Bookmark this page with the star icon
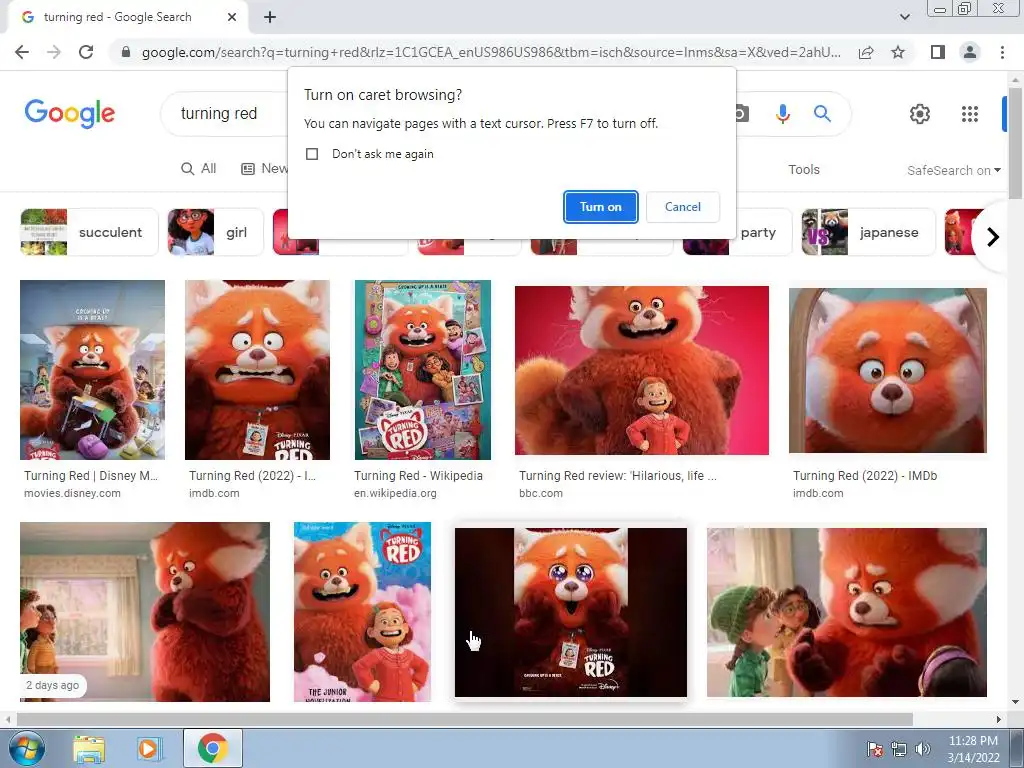The width and height of the screenshot is (1024, 768). (x=898, y=52)
